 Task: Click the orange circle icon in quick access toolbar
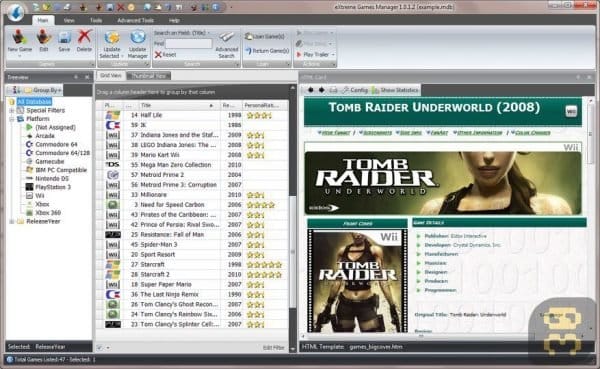(131, 7)
